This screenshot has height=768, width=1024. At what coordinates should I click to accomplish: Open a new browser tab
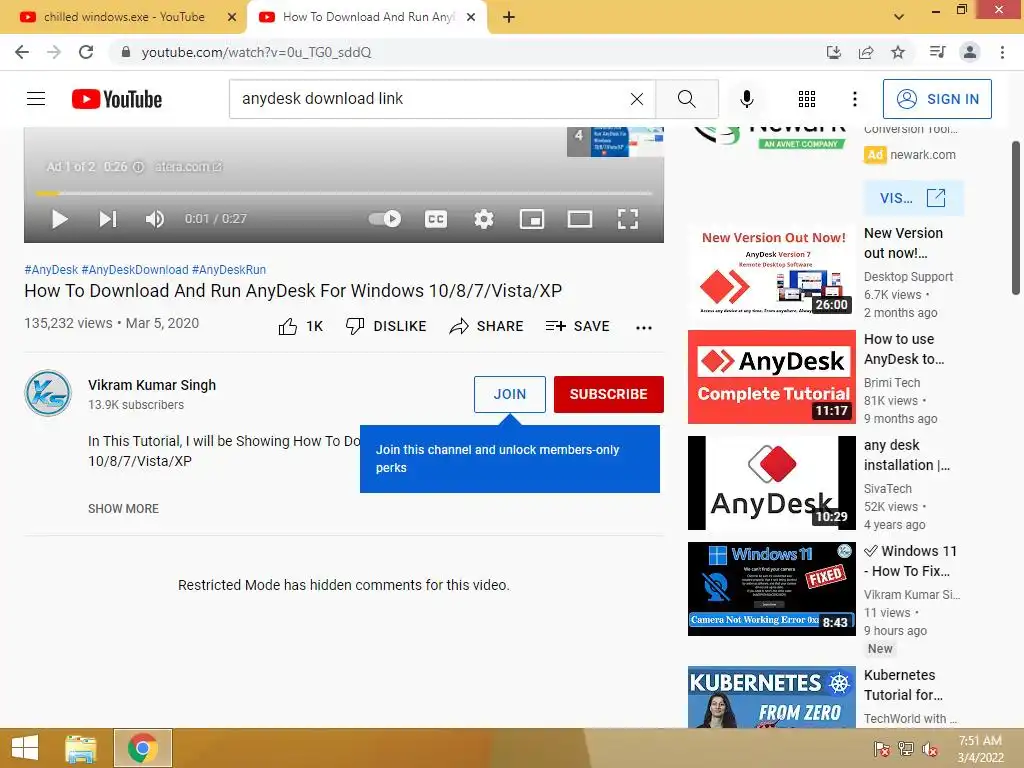click(x=509, y=17)
